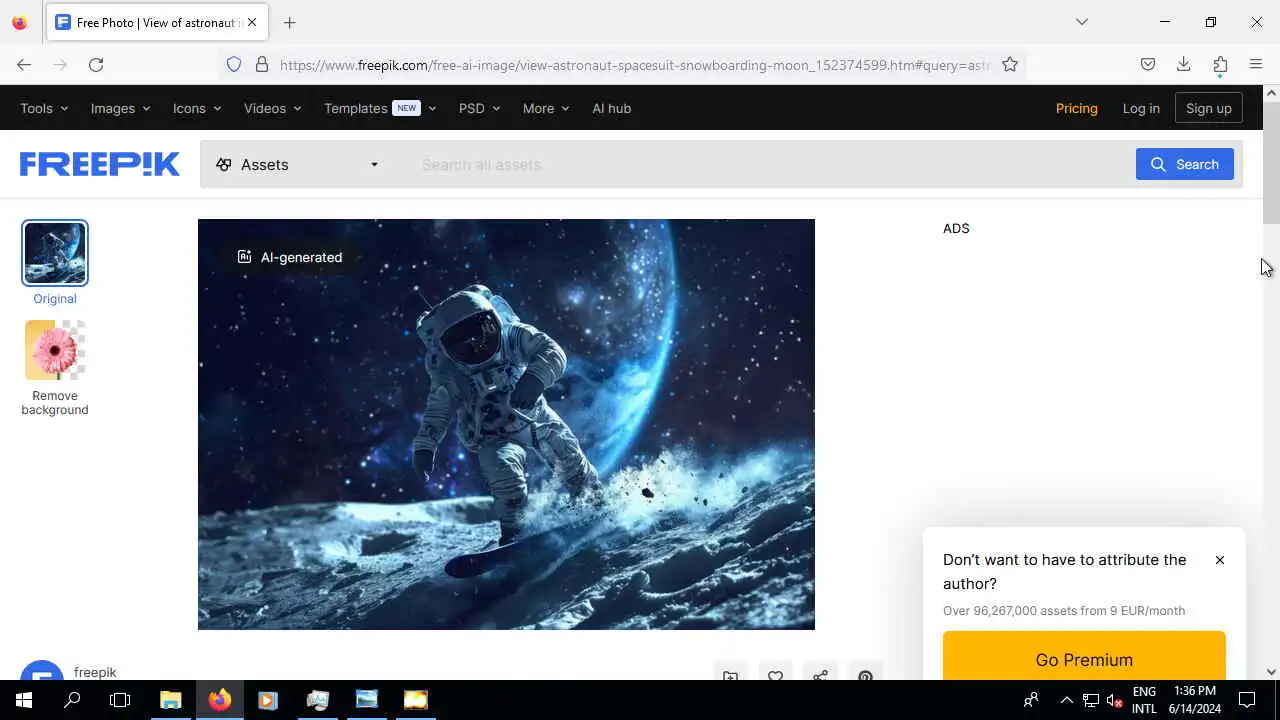Open the tracking protection shield
1280x720 pixels.
[x=234, y=64]
